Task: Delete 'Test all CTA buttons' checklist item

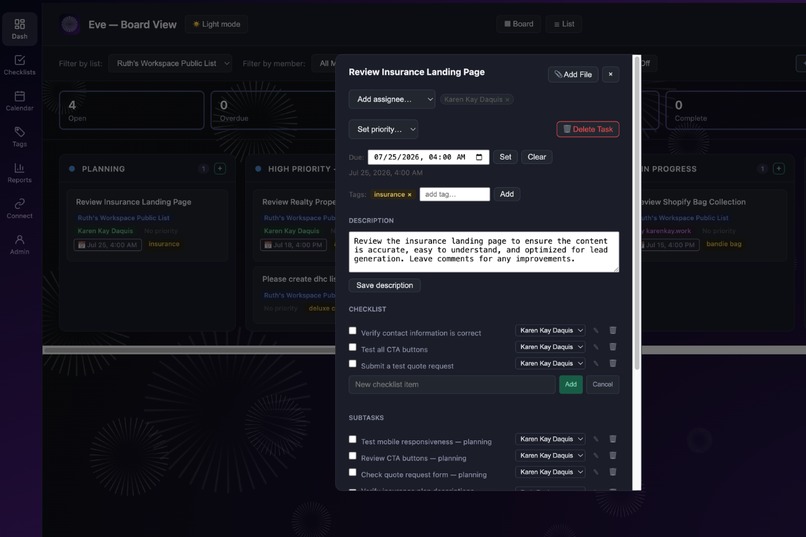Action: tap(613, 347)
